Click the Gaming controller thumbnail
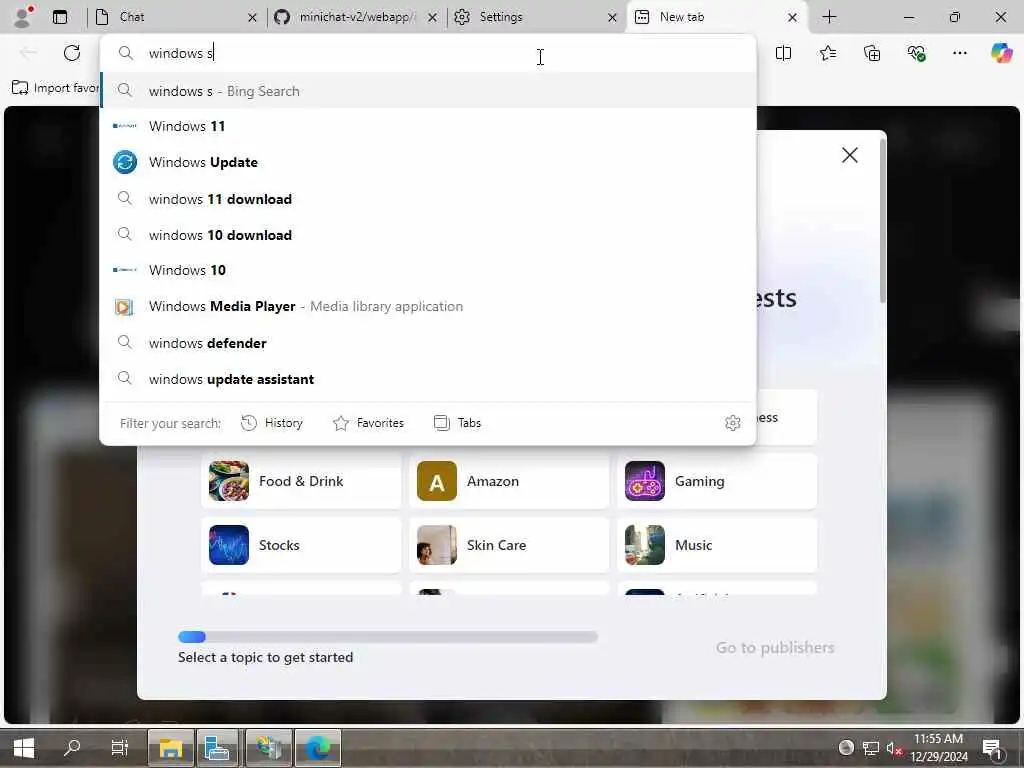1024x768 pixels. pos(645,481)
